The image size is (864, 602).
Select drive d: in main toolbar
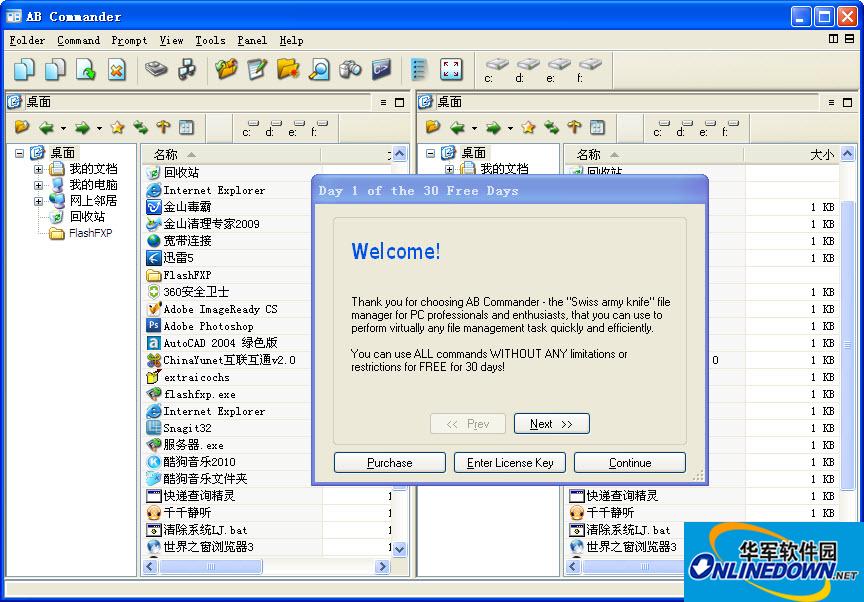(527, 70)
